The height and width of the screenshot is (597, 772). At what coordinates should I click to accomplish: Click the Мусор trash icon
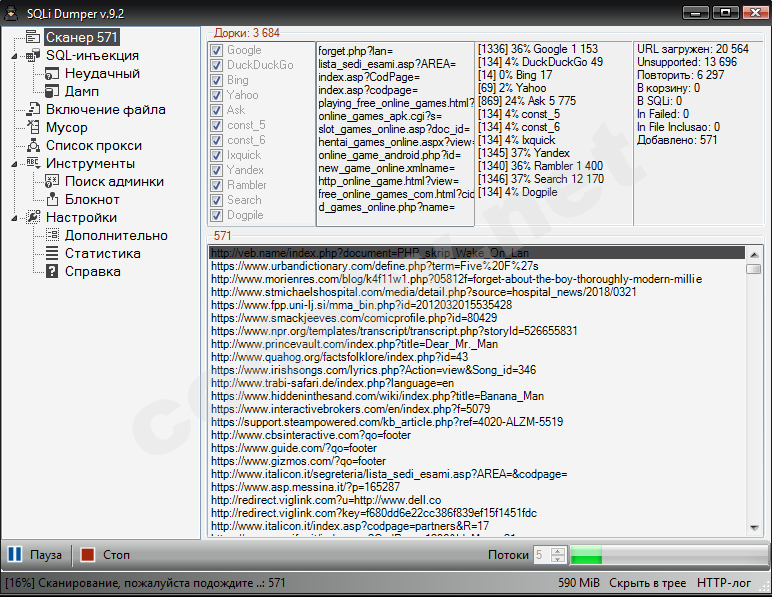click(x=33, y=127)
